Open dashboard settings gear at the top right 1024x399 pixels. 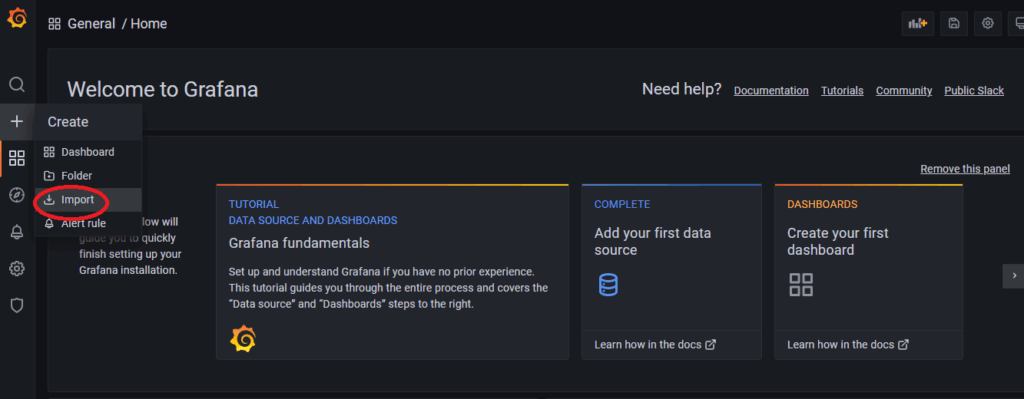[988, 24]
